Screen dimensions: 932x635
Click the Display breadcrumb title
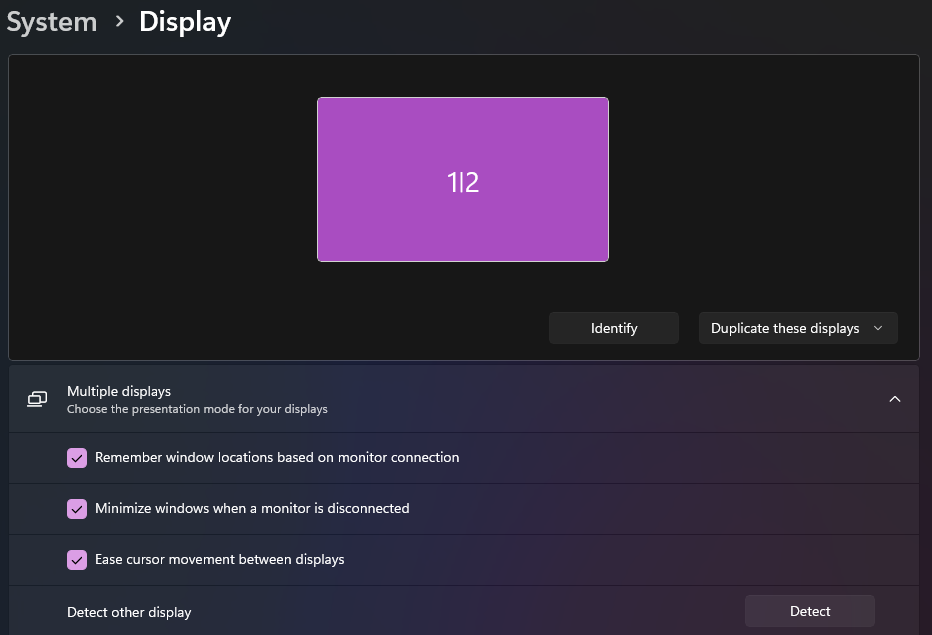[185, 21]
